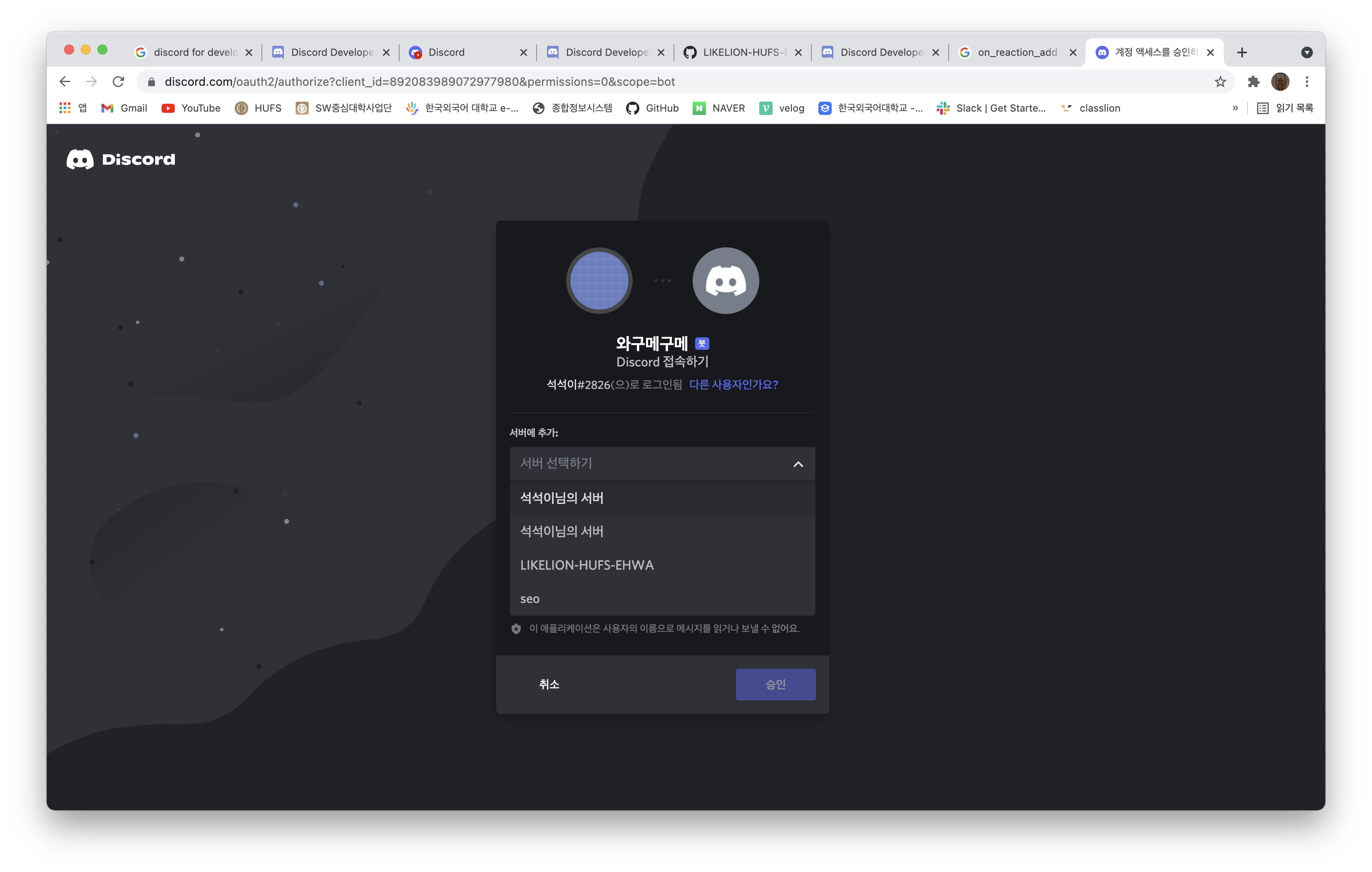Open the Chrome profile avatar
The width and height of the screenshot is (1372, 872).
[x=1280, y=82]
